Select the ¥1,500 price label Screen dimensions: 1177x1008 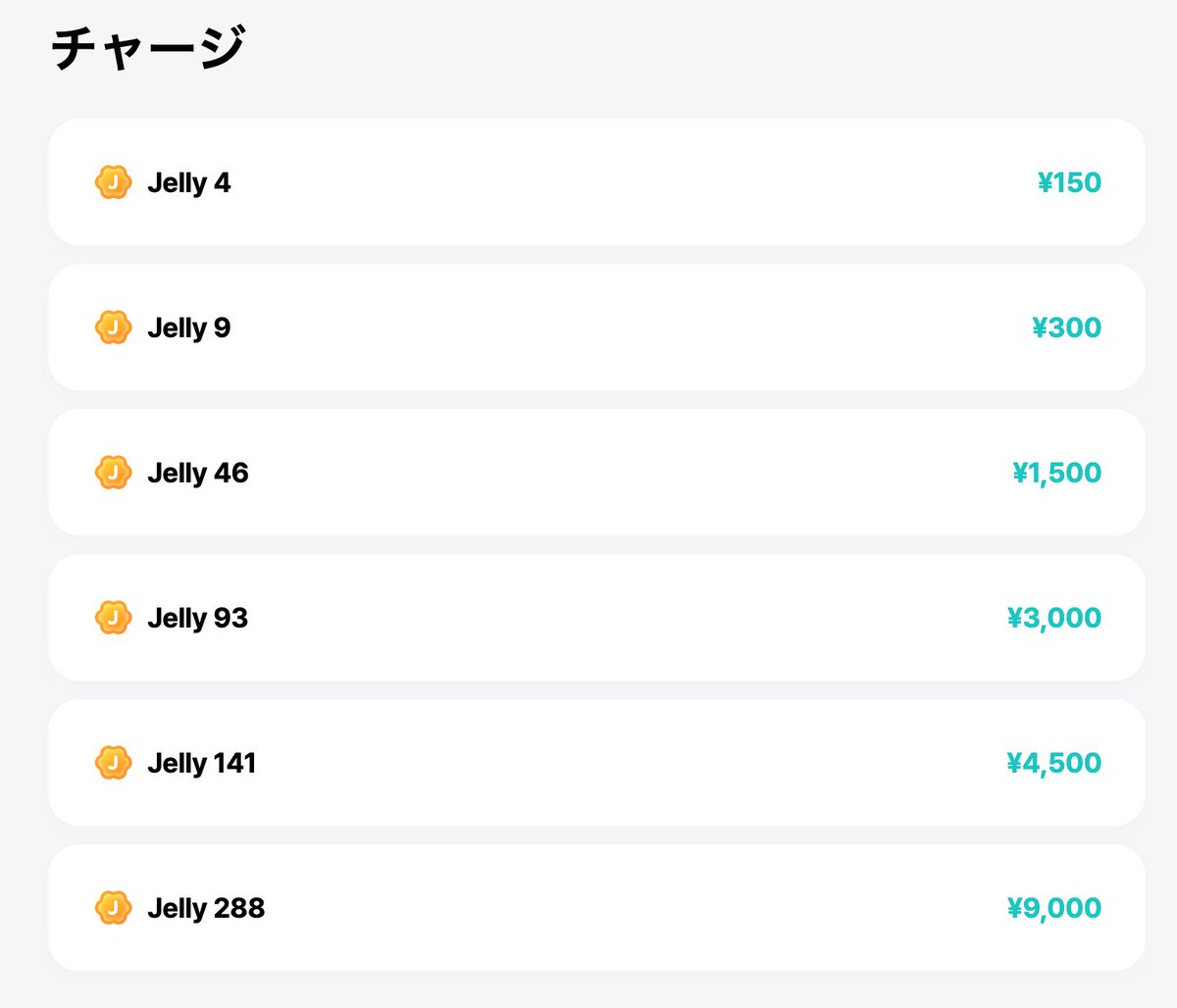(x=1057, y=473)
